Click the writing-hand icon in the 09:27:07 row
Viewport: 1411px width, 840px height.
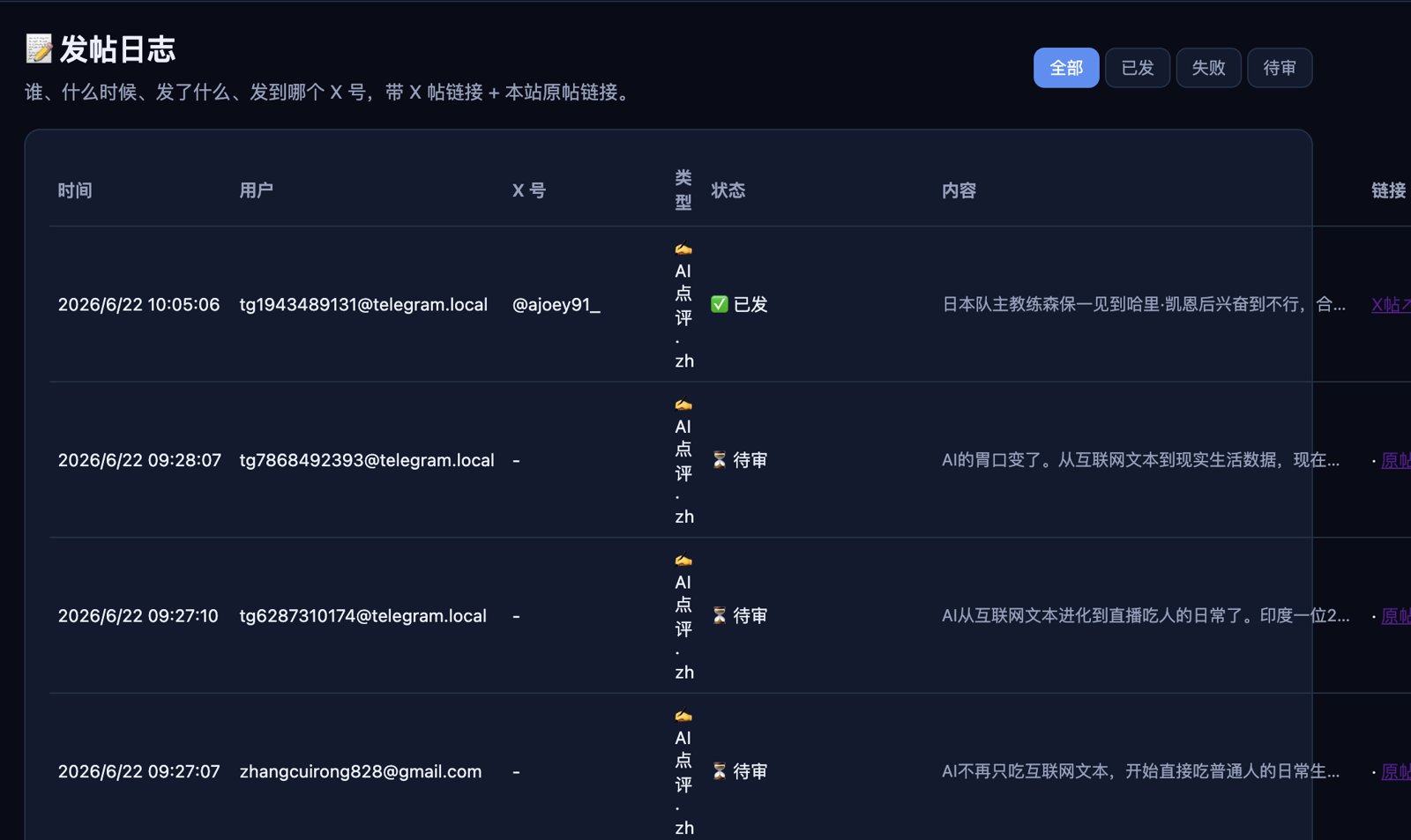click(683, 717)
